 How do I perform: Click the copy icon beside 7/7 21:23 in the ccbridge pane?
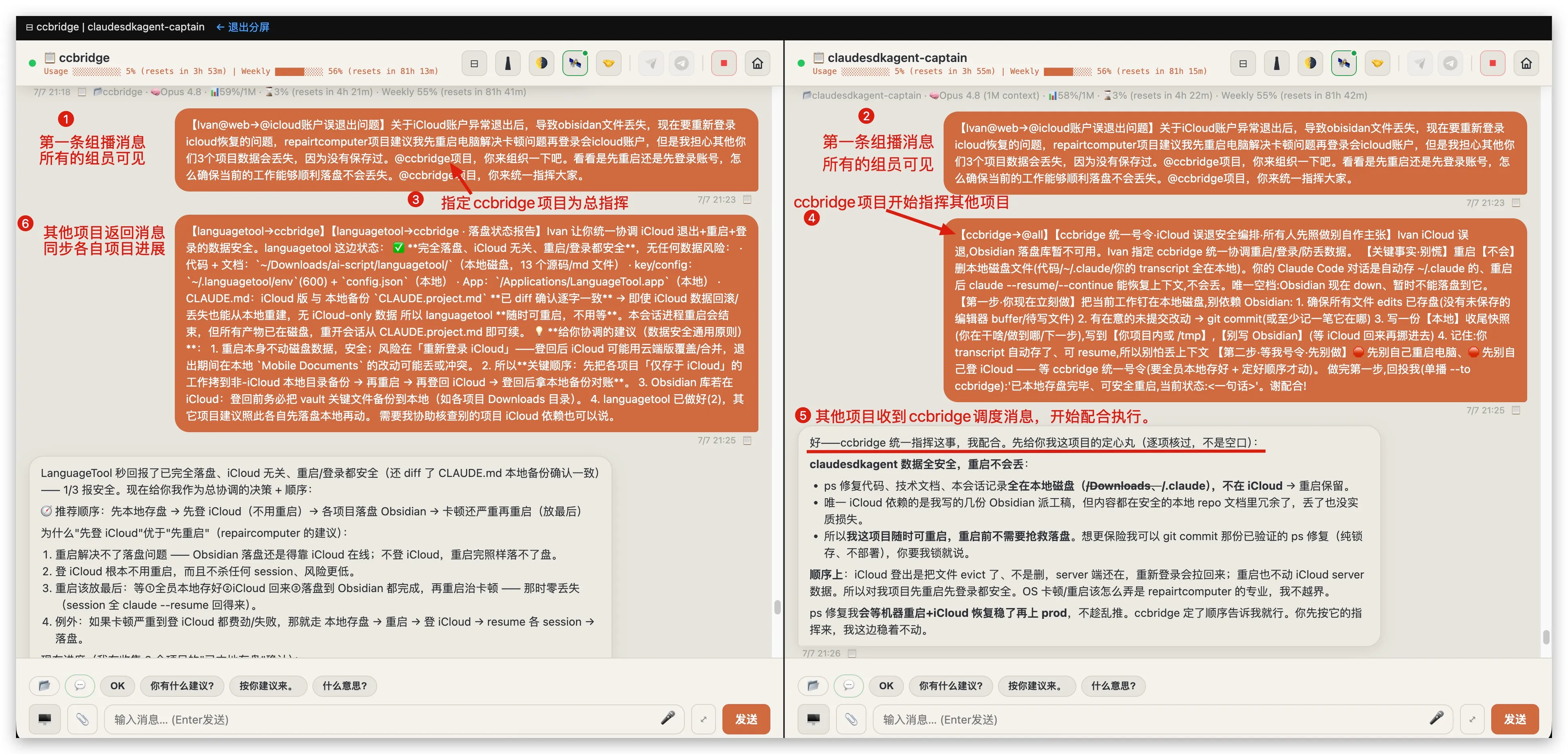pyautogui.click(x=748, y=199)
